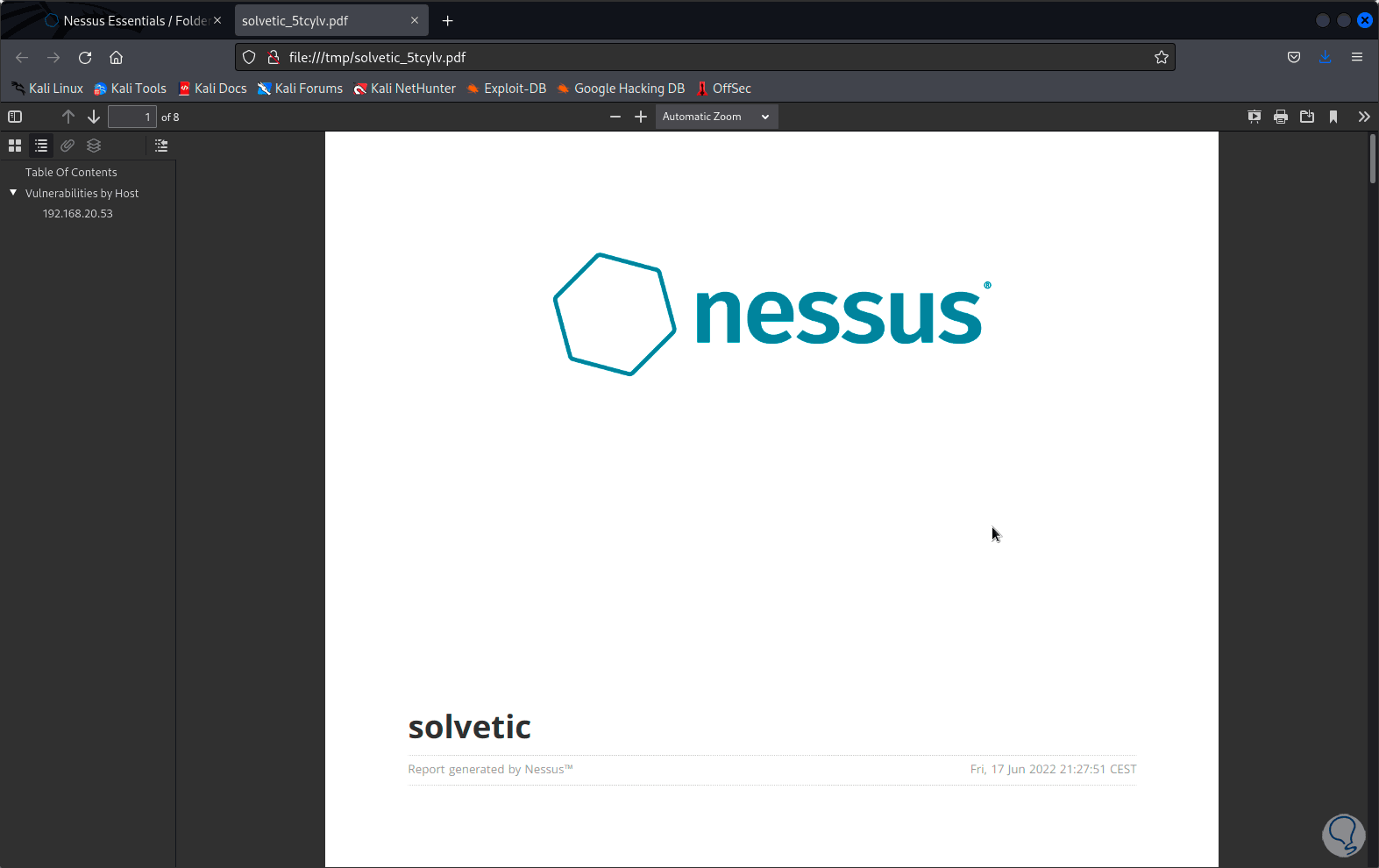The image size is (1379, 868).
Task: Go forward one page in browser
Action: 53,58
